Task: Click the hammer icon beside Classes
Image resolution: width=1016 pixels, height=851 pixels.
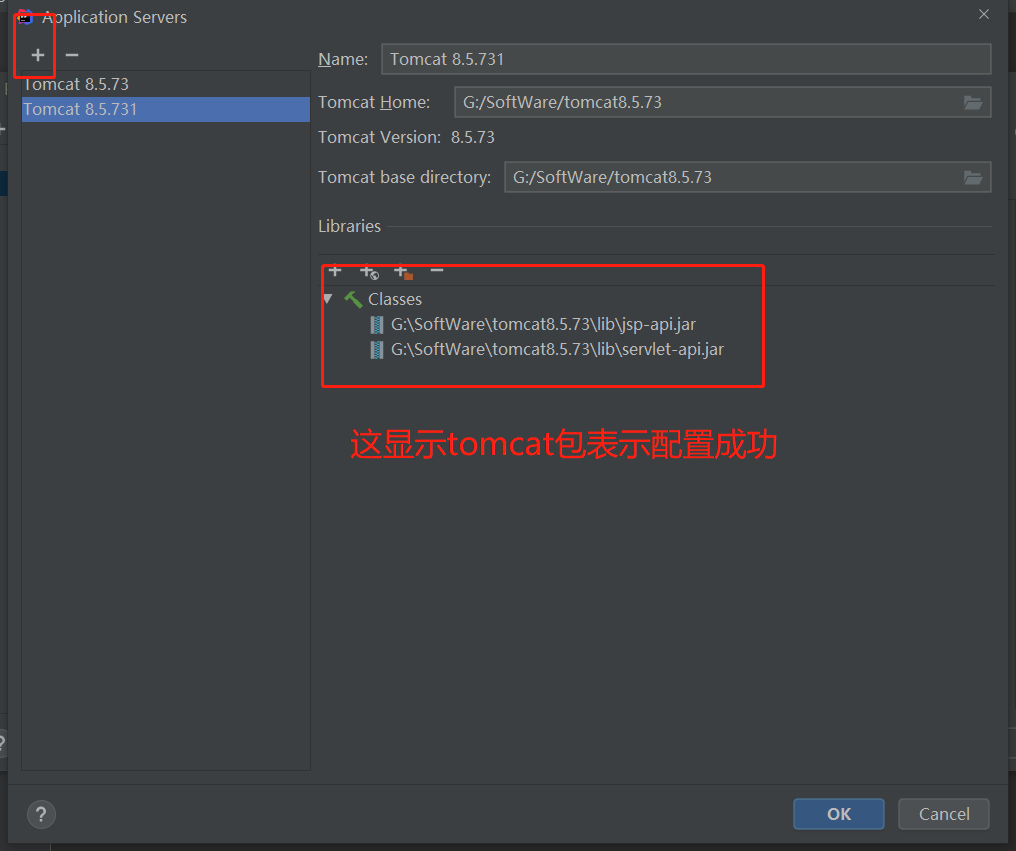Action: tap(353, 299)
